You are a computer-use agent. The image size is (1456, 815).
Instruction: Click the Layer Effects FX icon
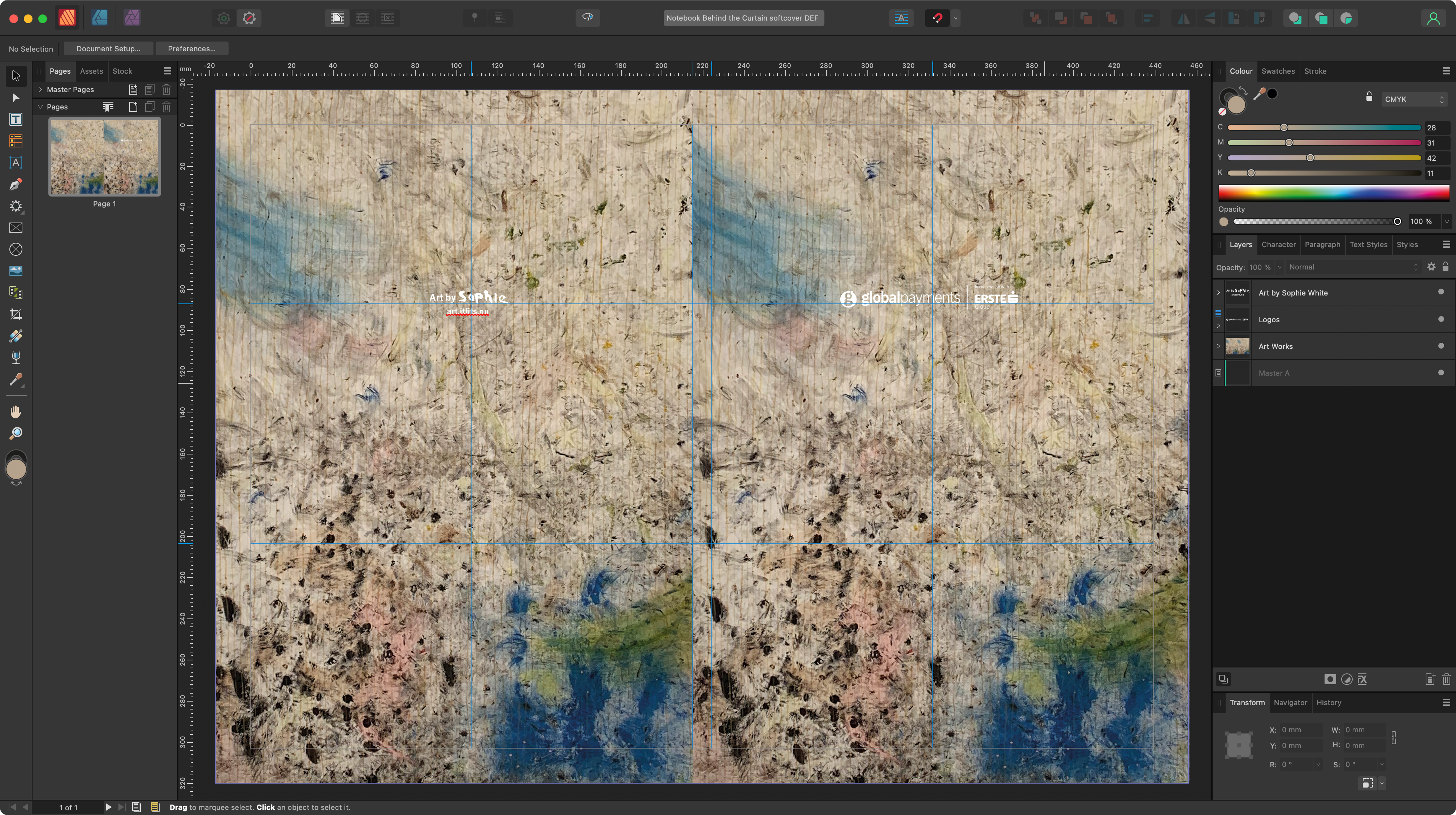[x=1362, y=679]
